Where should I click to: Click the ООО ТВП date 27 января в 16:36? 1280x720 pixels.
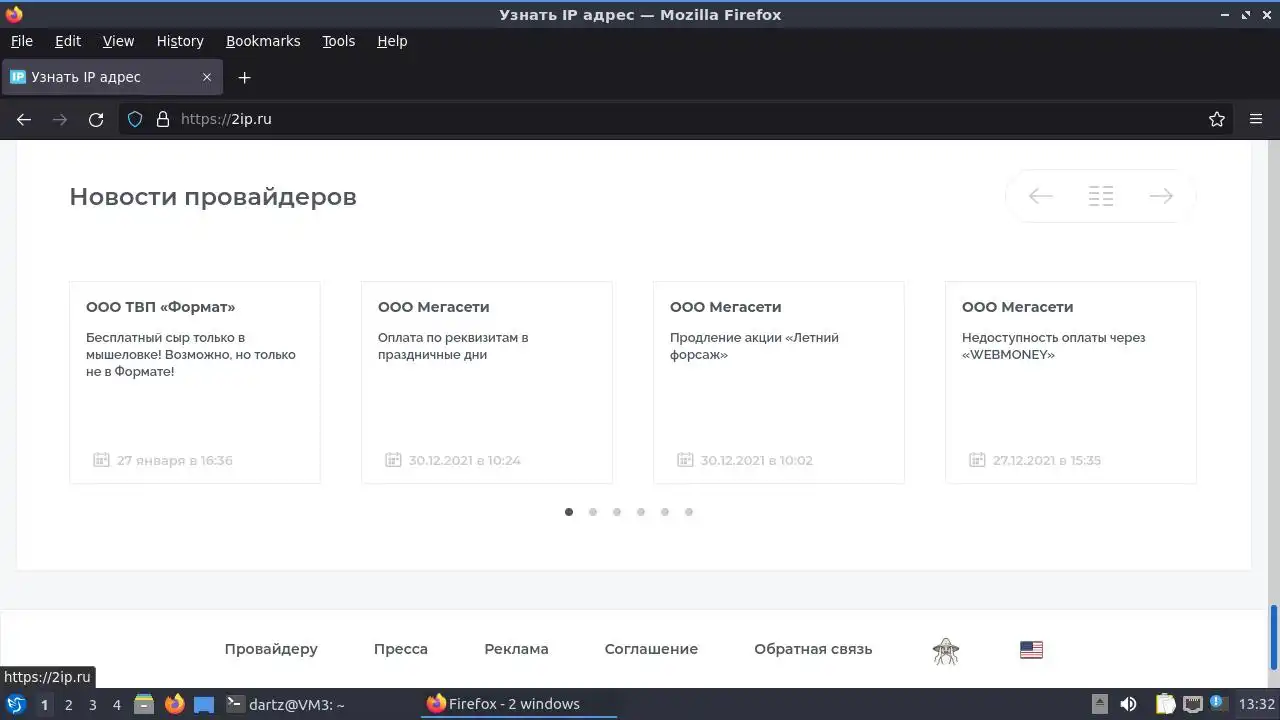pyautogui.click(x=174, y=461)
